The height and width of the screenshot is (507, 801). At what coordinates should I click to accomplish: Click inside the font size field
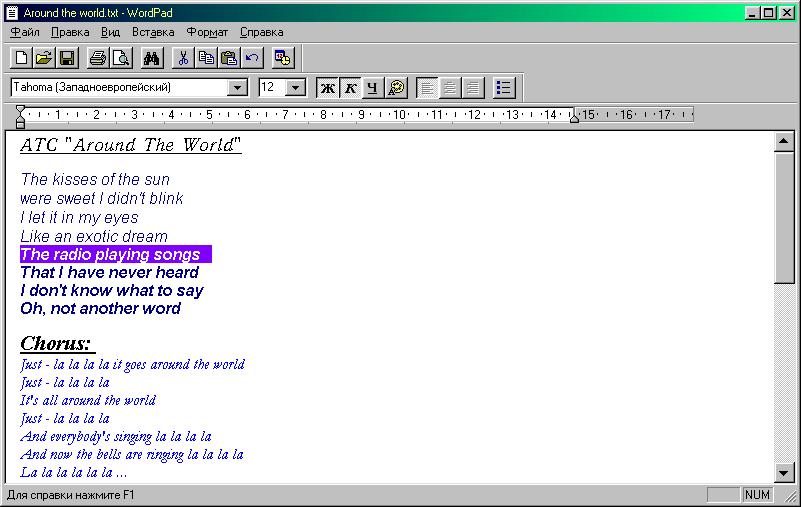(x=272, y=87)
